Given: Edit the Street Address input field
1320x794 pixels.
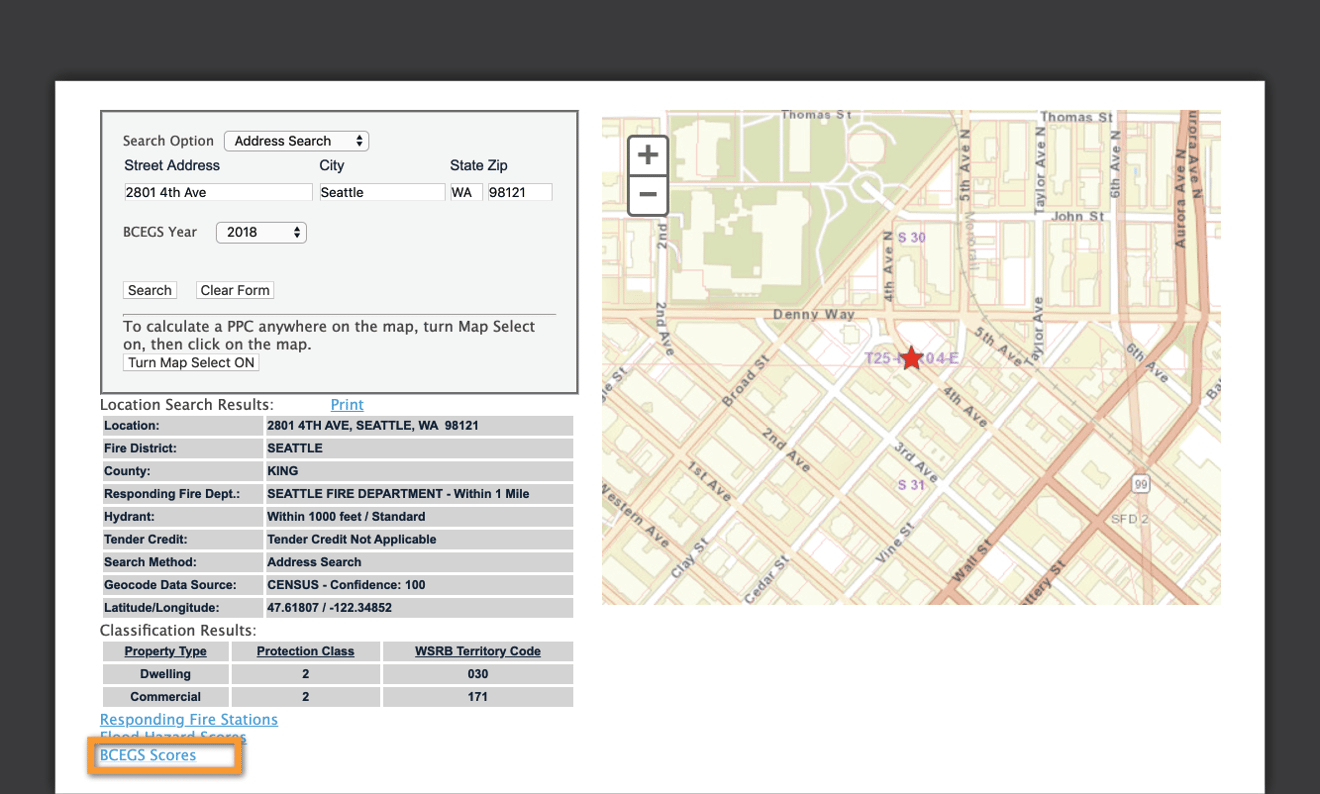Looking at the screenshot, I should tap(217, 191).
